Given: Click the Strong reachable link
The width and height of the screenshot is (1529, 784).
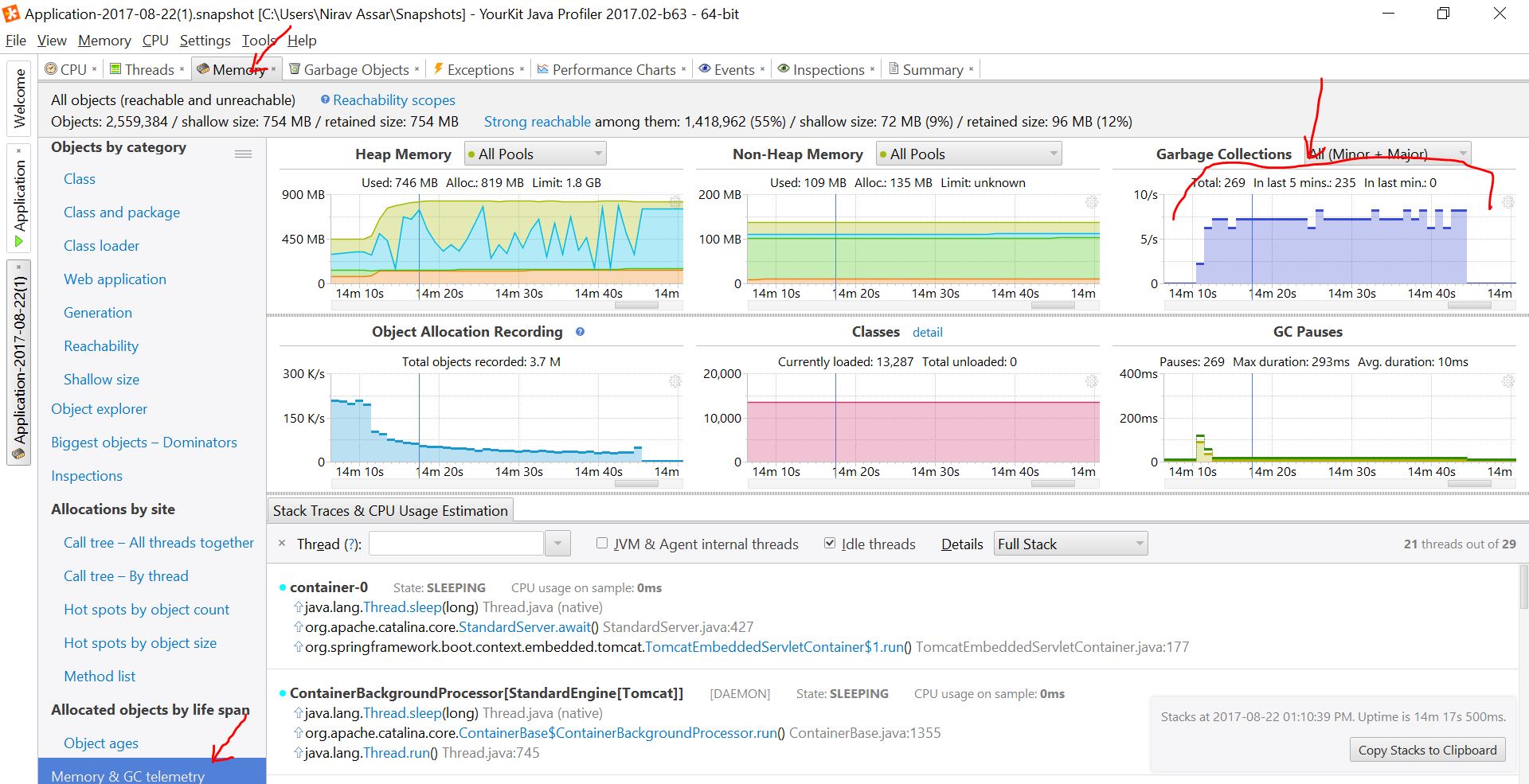Looking at the screenshot, I should tap(538, 122).
